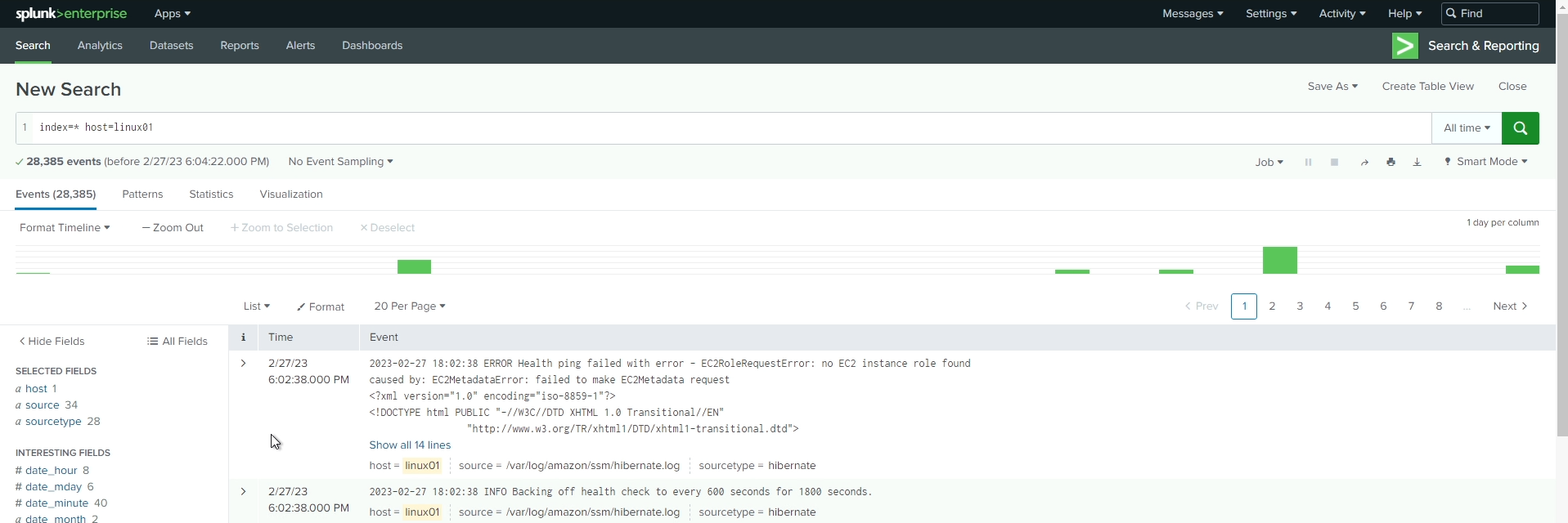Image resolution: width=1568 pixels, height=523 pixels.
Task: Open the Messages menu
Action: point(1193,14)
